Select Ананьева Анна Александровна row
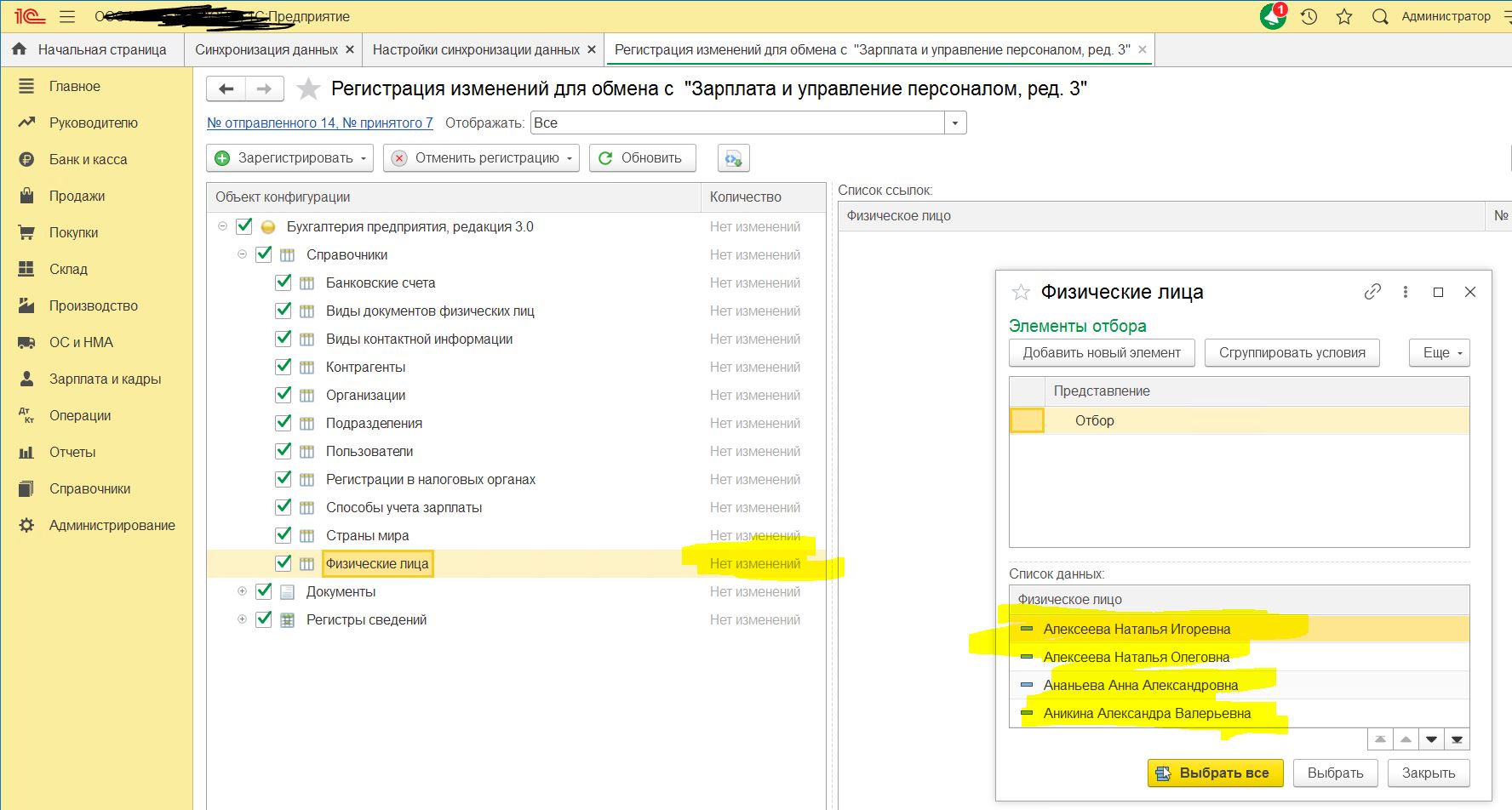 1140,685
